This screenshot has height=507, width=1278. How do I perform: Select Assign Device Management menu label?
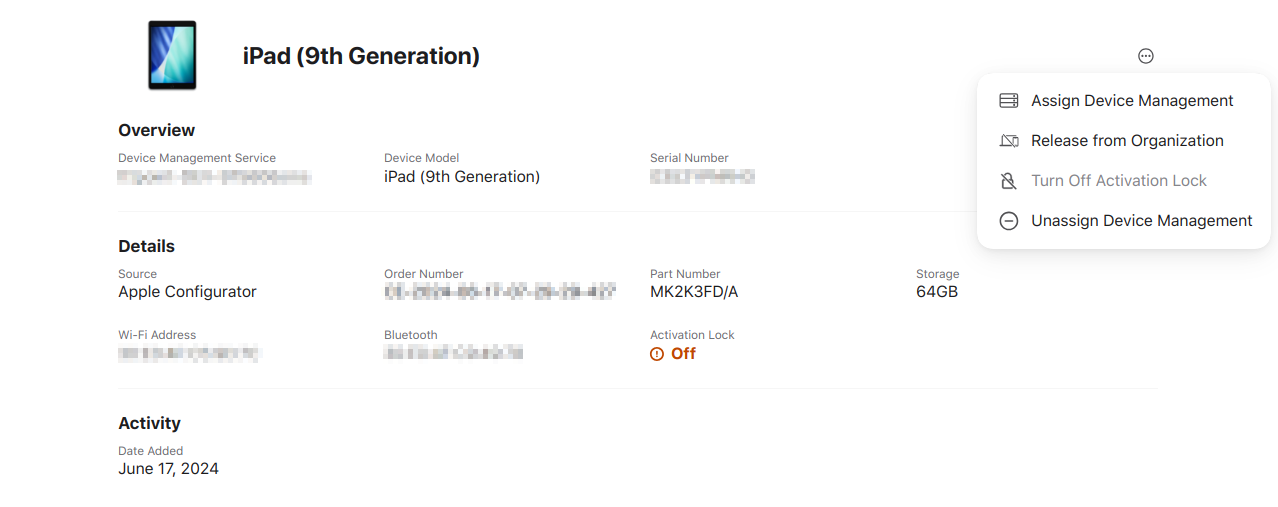coord(1132,101)
